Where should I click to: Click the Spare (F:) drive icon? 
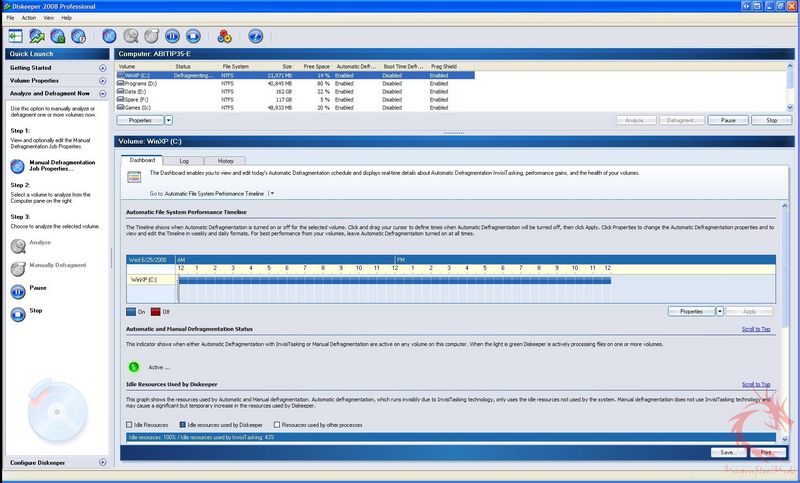tap(120, 99)
